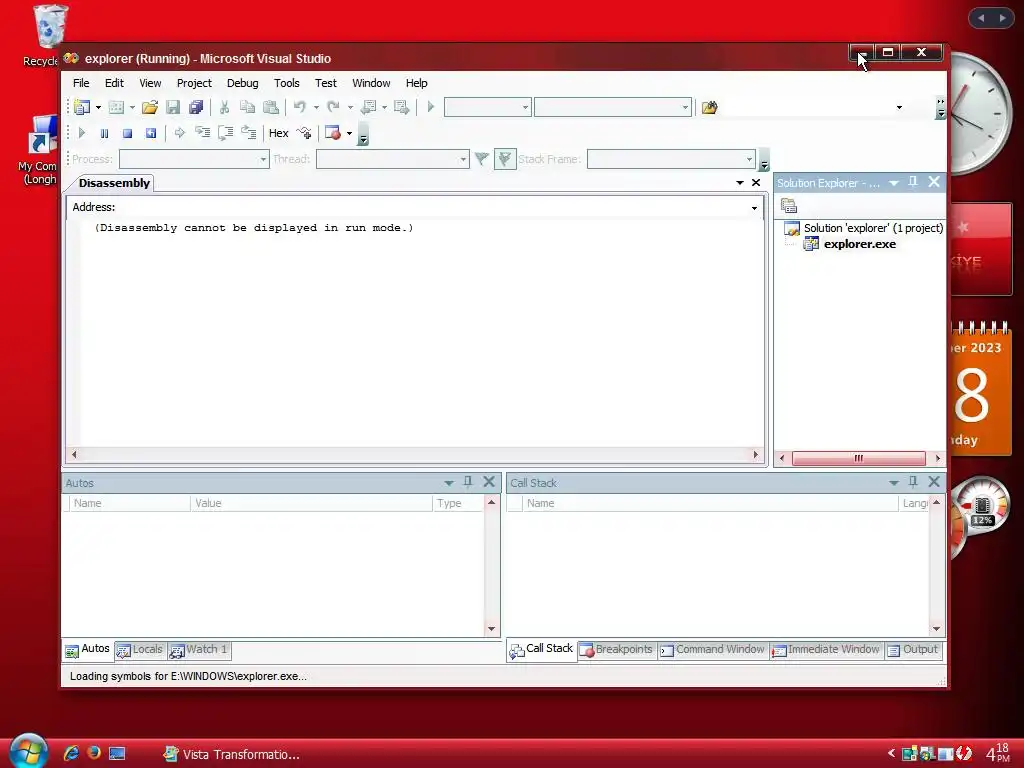The width and height of the screenshot is (1024, 768).
Task: Toggle auto-hide pin on Autos panel
Action: pos(468,482)
